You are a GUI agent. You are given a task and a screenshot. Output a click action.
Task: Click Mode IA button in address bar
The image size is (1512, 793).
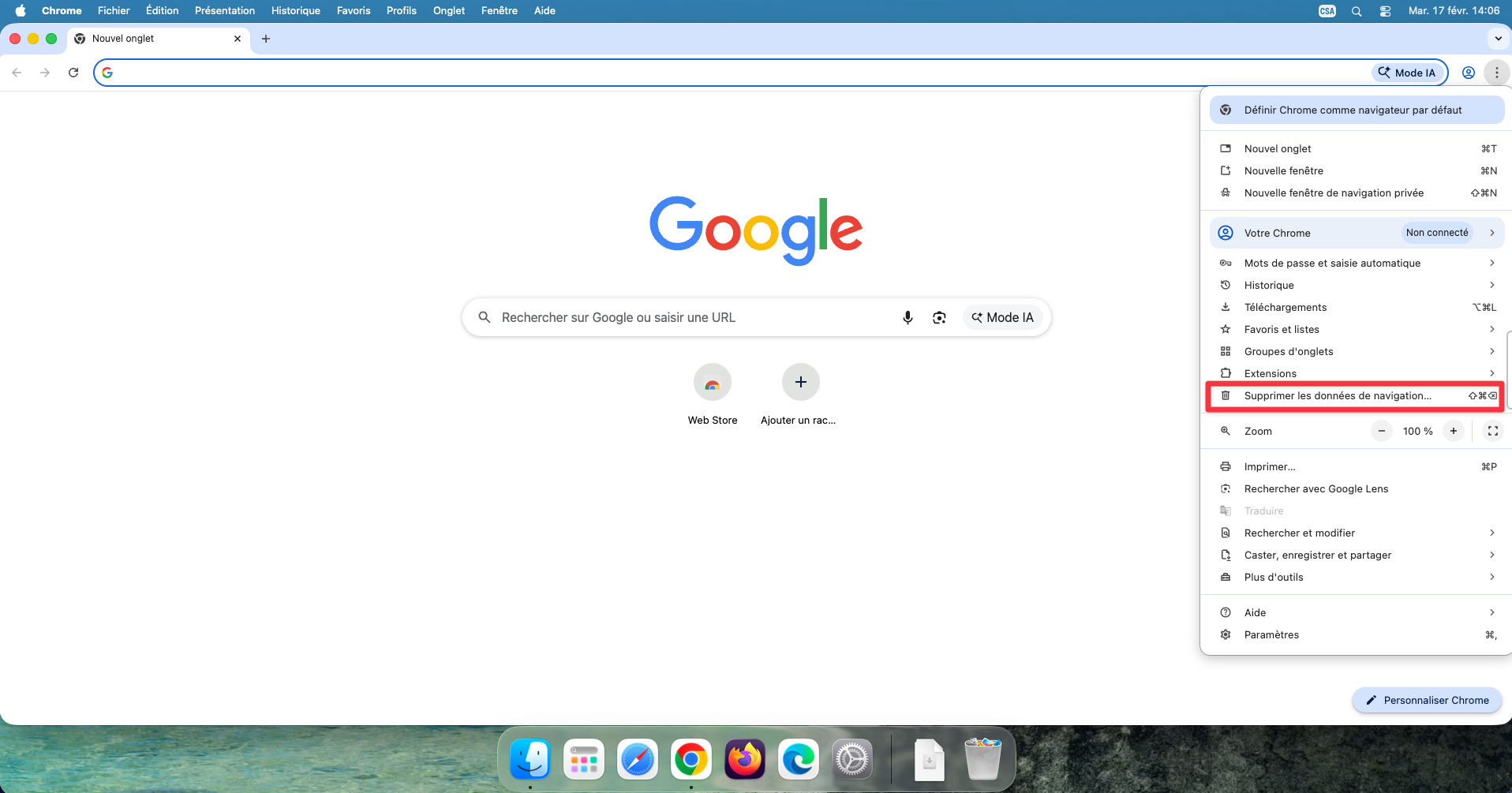[x=1407, y=73]
